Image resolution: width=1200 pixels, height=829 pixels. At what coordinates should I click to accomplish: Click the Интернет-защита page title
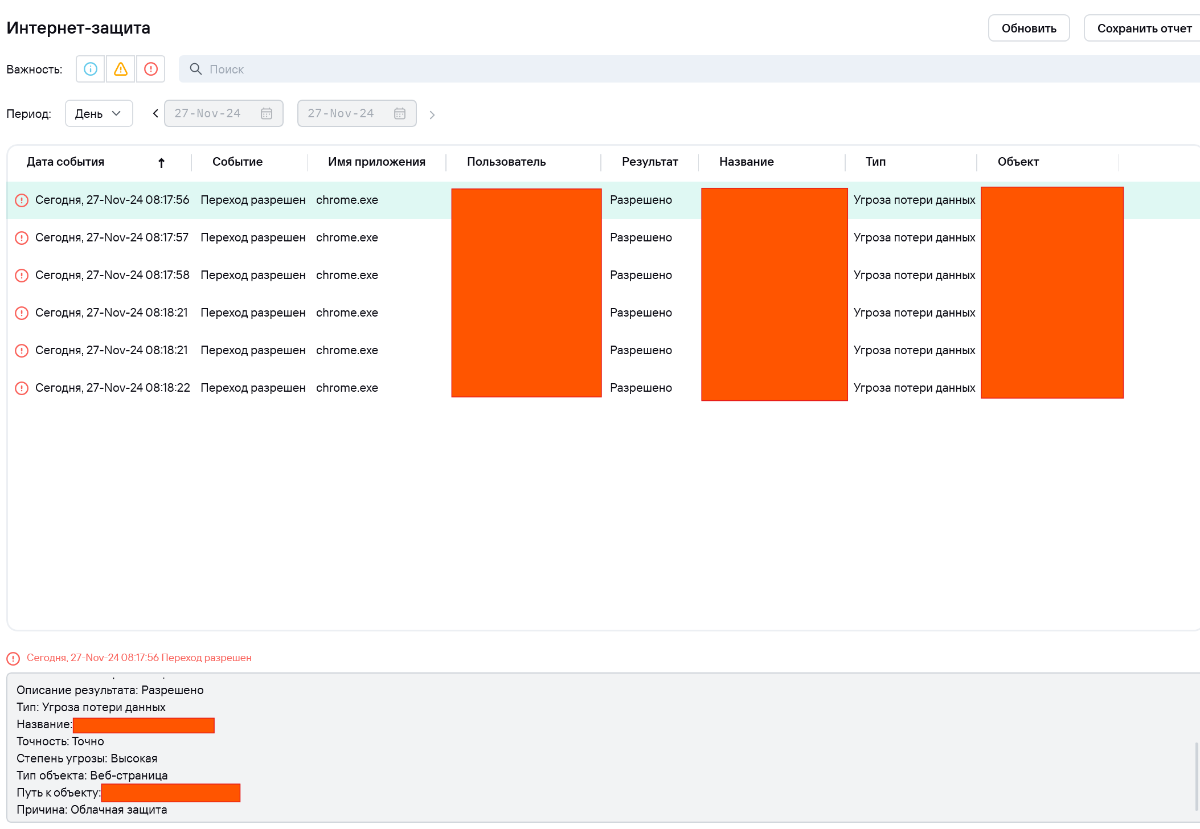pyautogui.click(x=78, y=28)
